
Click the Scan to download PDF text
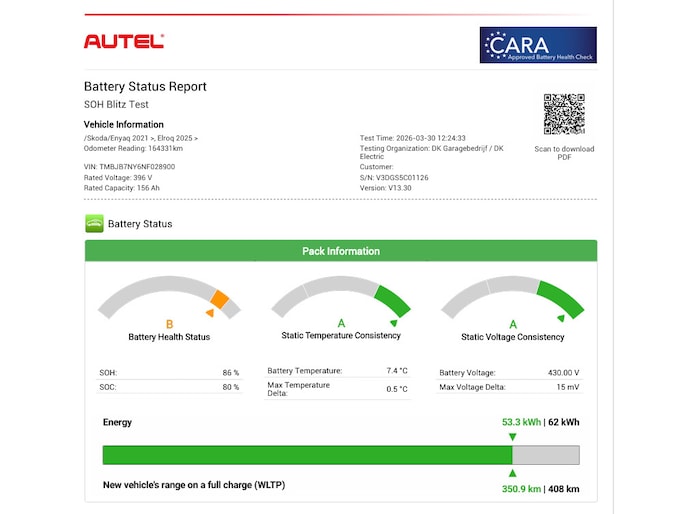564,153
